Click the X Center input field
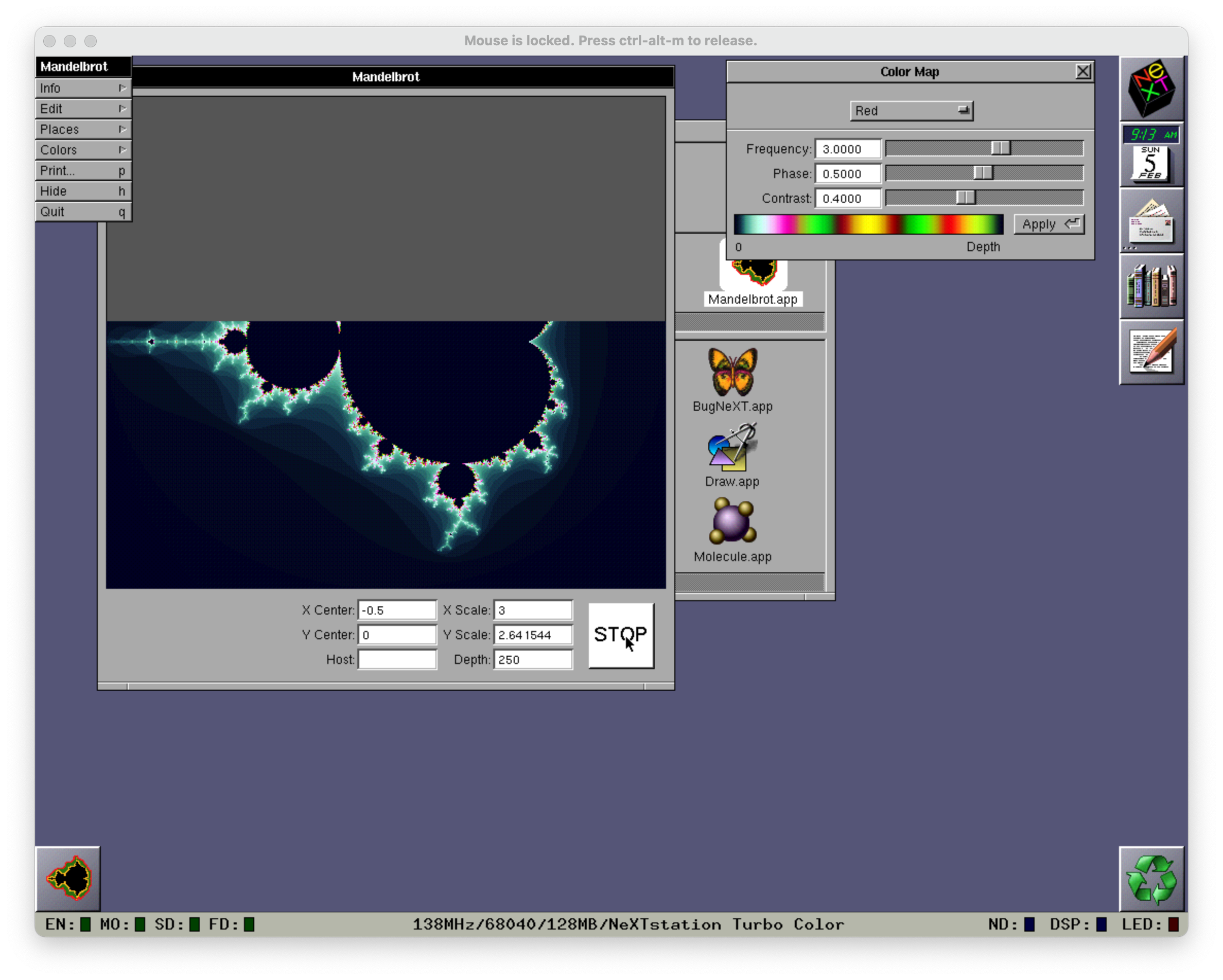 [x=397, y=610]
